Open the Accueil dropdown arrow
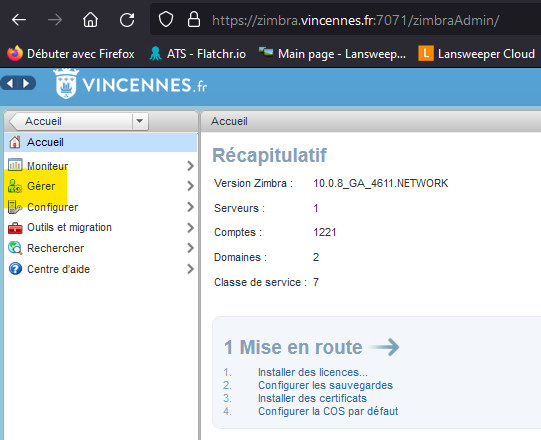The height and width of the screenshot is (440, 541). pyautogui.click(x=140, y=121)
